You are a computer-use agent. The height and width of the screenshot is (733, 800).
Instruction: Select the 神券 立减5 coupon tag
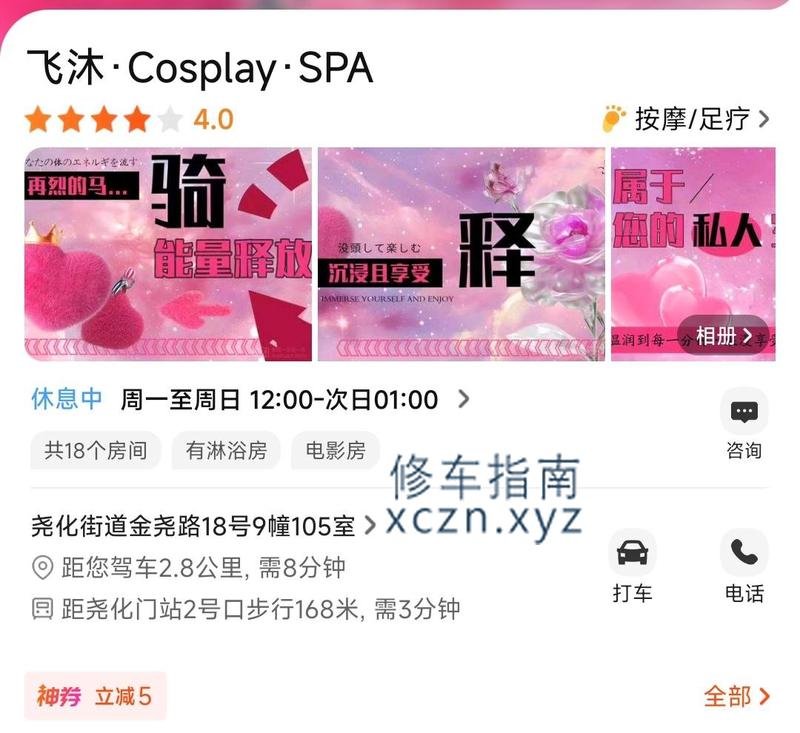[x=95, y=696]
